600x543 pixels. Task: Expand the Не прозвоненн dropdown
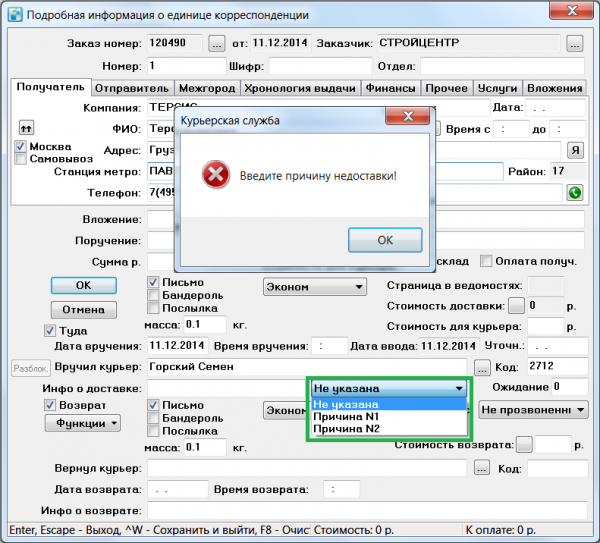[531, 409]
